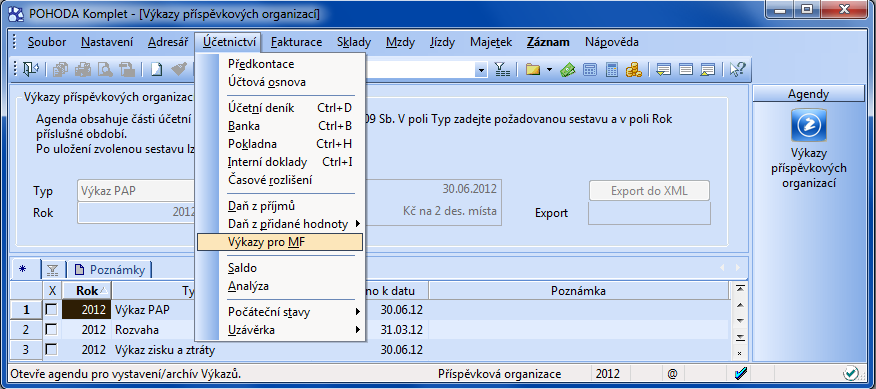This screenshot has height=389, width=876.
Task: Click the empty Export field
Action: (649, 214)
